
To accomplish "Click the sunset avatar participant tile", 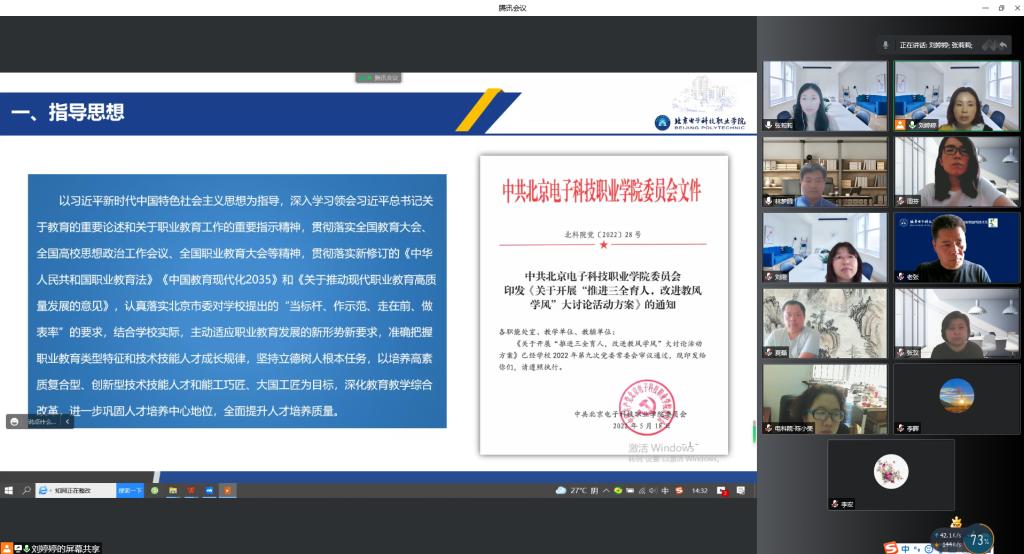I will [x=956, y=398].
